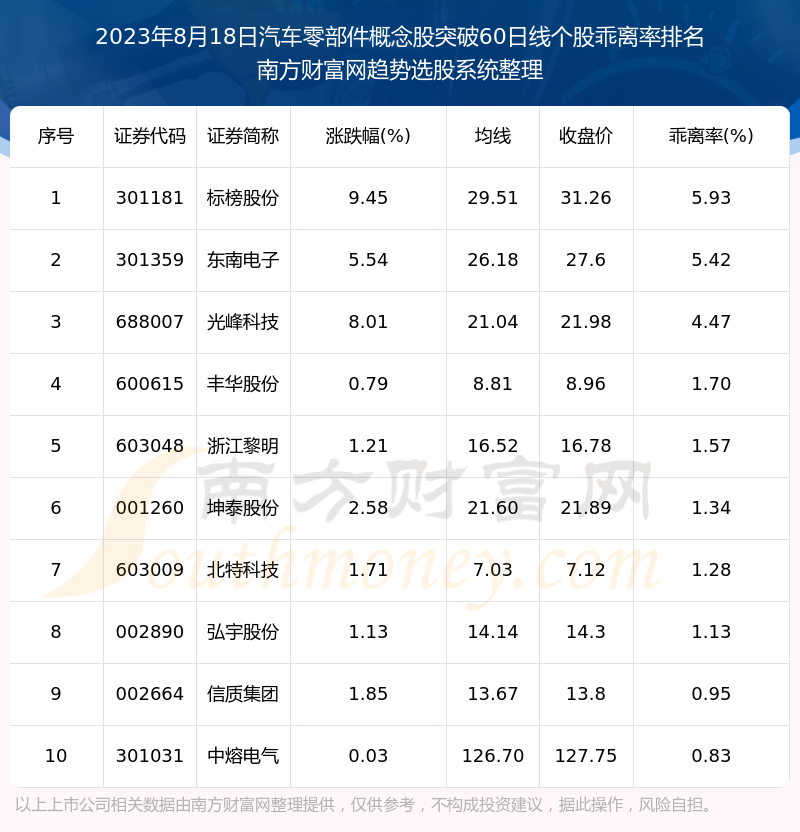The width and height of the screenshot is (800, 832).
Task: Click closing price 21.89
Action: [x=586, y=508]
